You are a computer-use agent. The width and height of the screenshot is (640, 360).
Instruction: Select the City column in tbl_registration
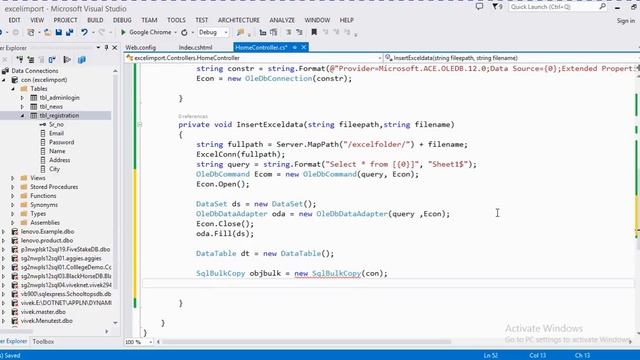(x=54, y=169)
